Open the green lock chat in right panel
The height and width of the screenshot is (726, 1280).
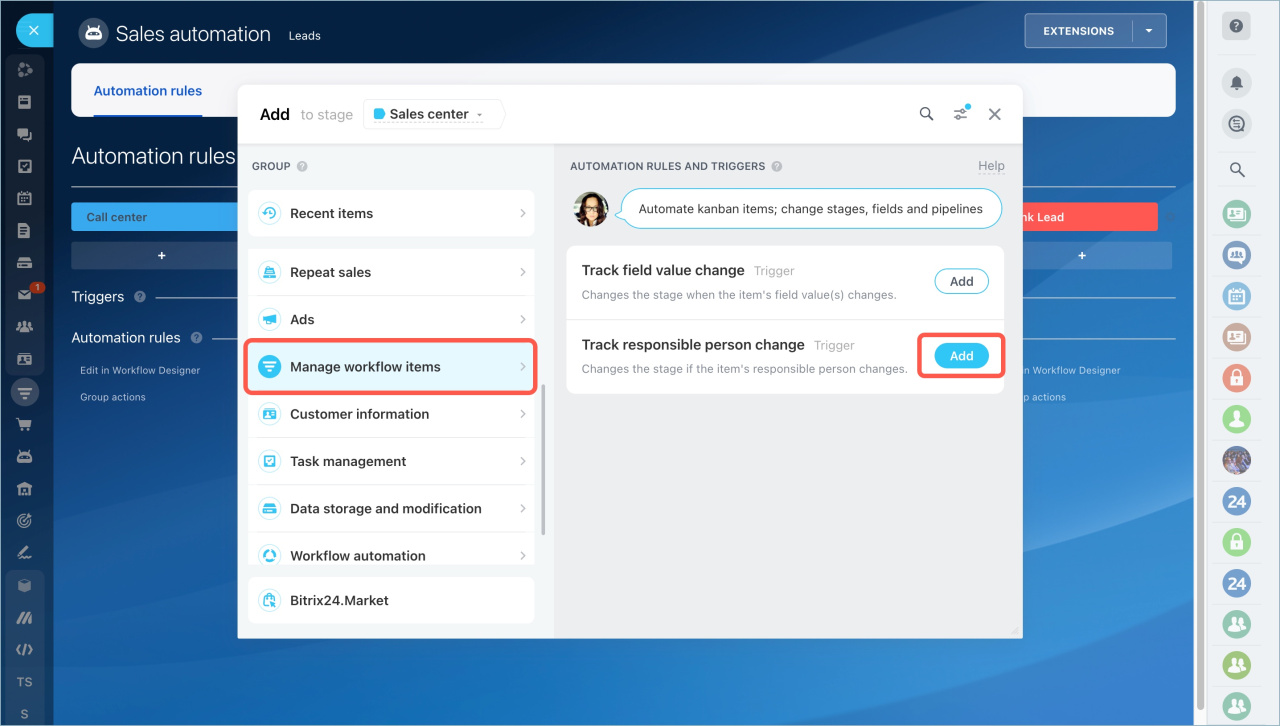[x=1237, y=542]
